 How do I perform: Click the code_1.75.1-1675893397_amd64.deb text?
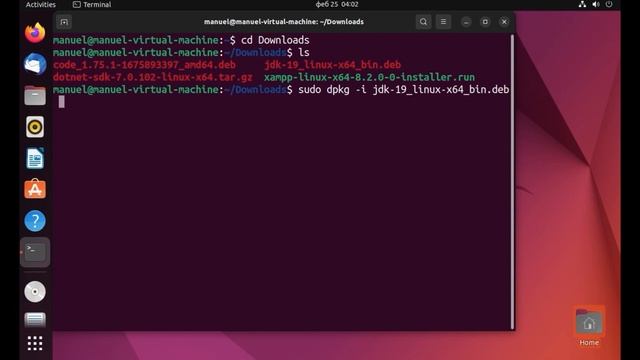pos(144,65)
